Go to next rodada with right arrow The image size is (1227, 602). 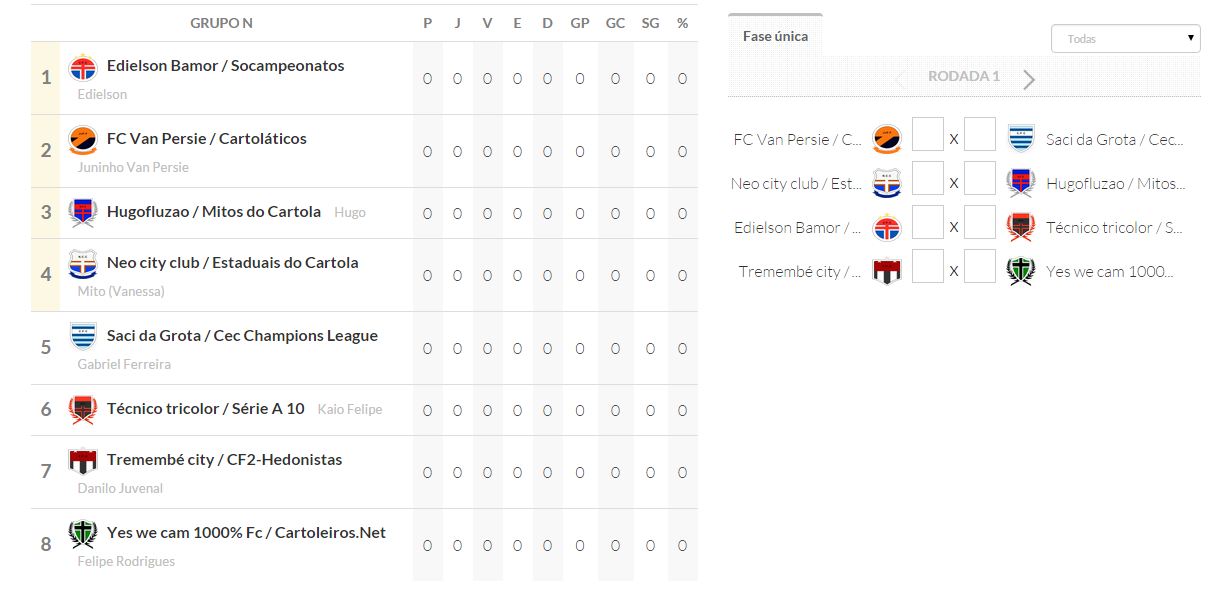click(x=1029, y=80)
